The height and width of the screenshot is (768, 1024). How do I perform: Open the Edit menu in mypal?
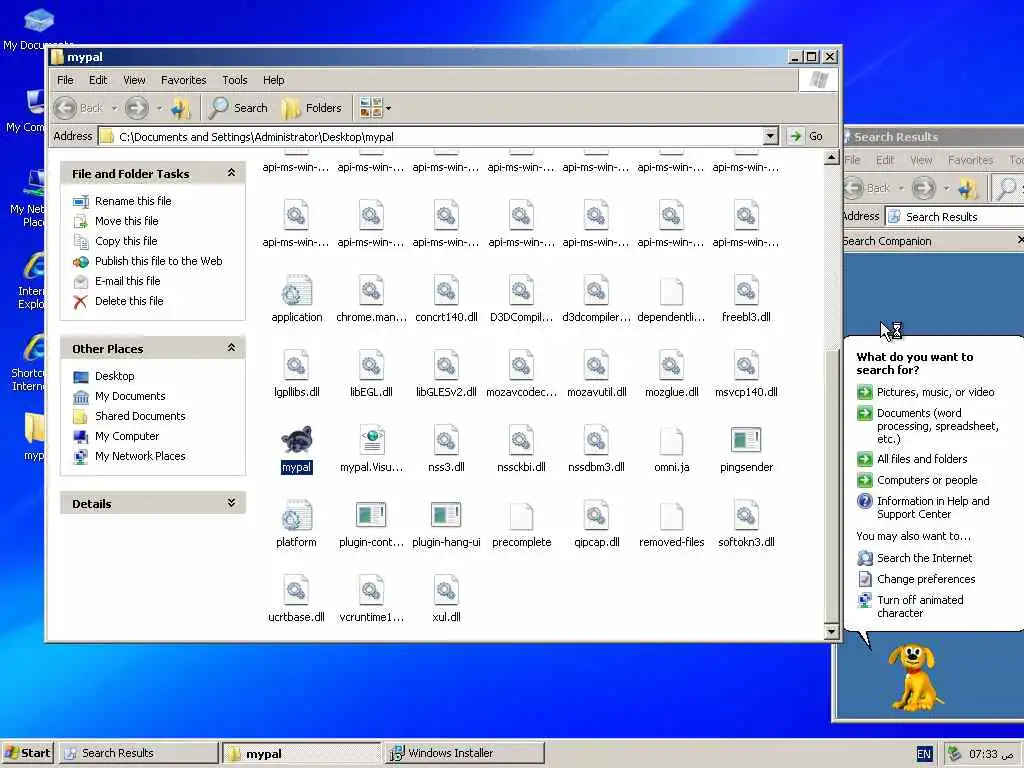click(98, 80)
